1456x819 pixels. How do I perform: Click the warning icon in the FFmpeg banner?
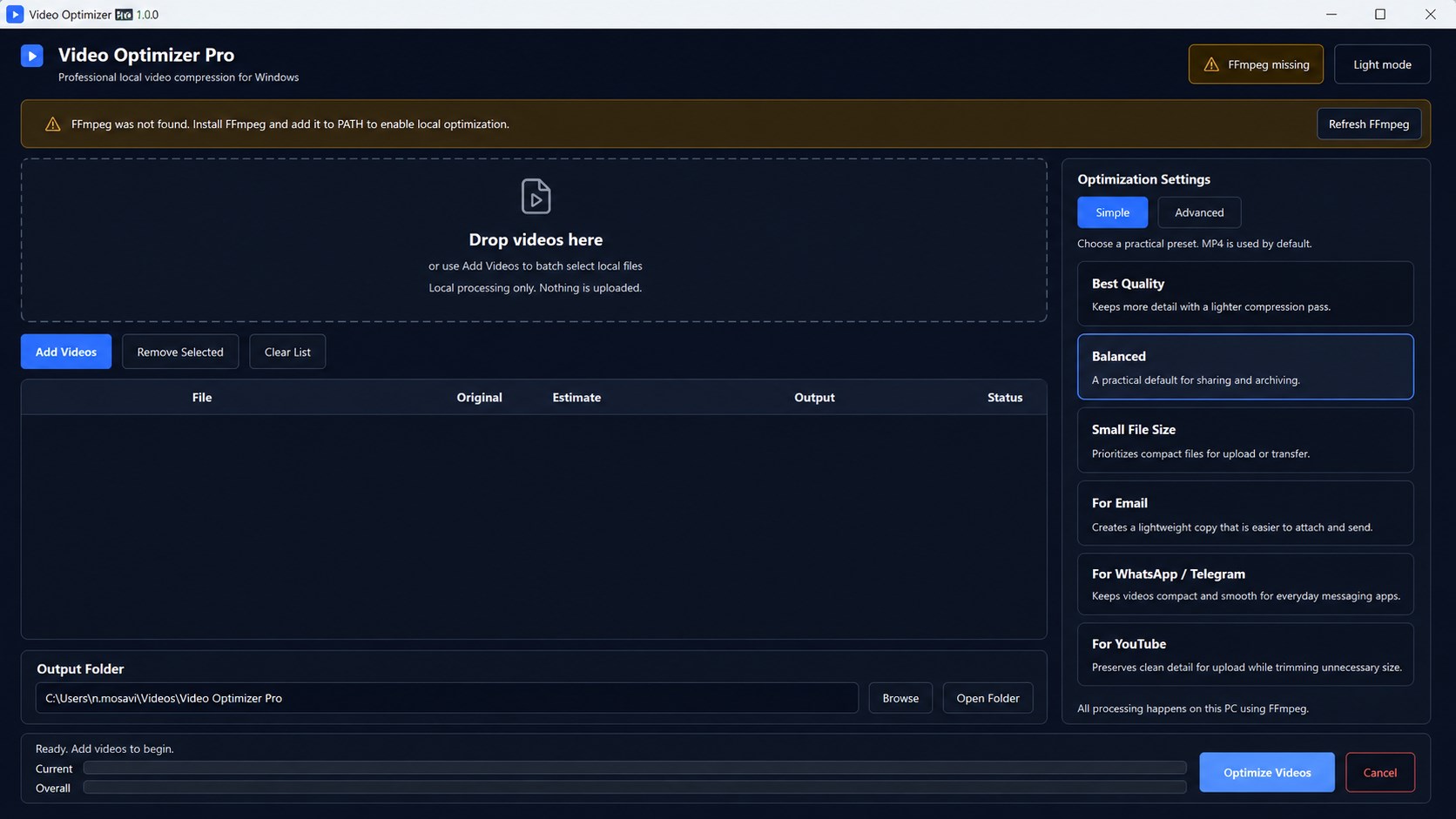53,124
